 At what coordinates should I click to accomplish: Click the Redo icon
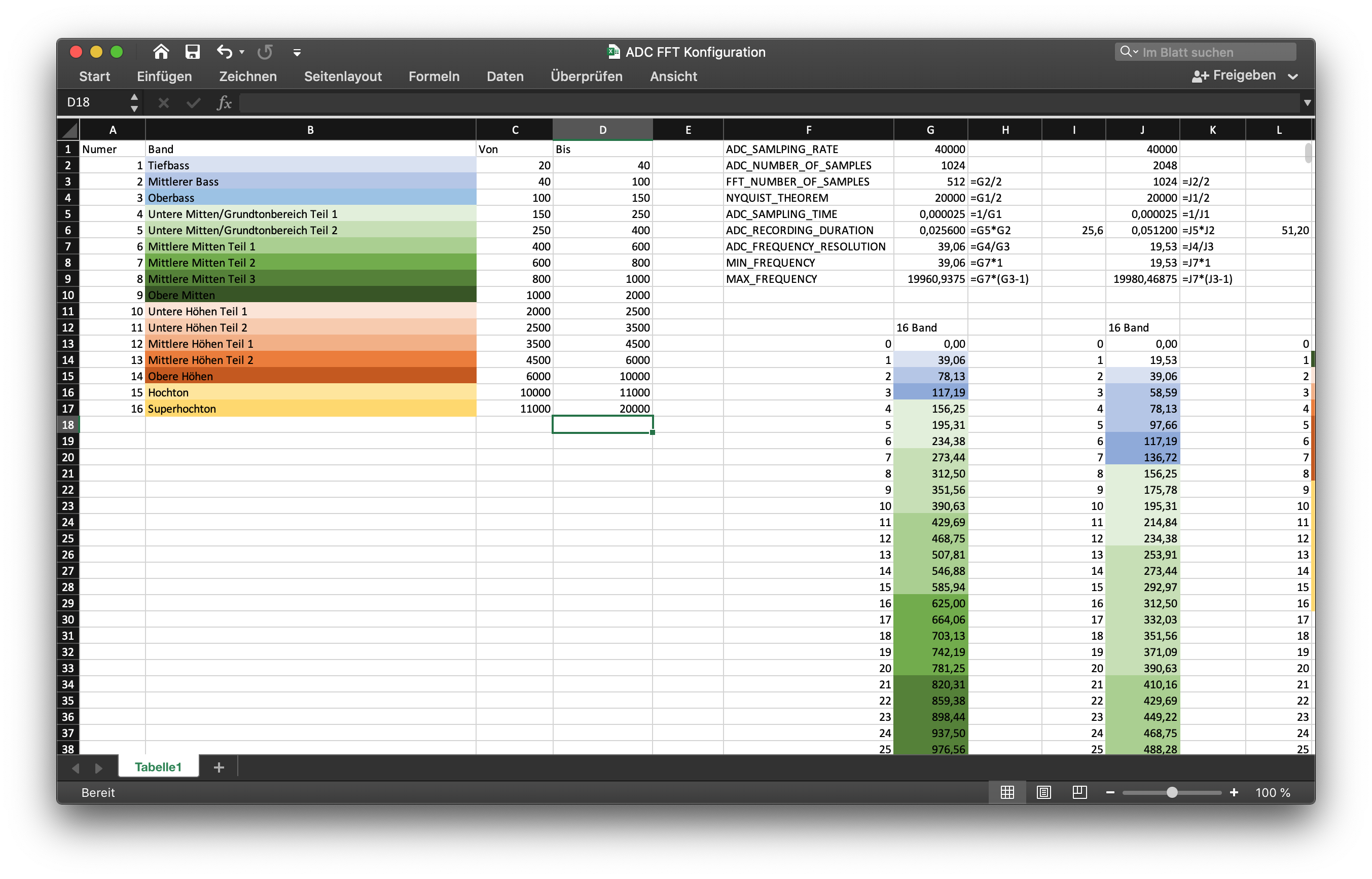[265, 52]
